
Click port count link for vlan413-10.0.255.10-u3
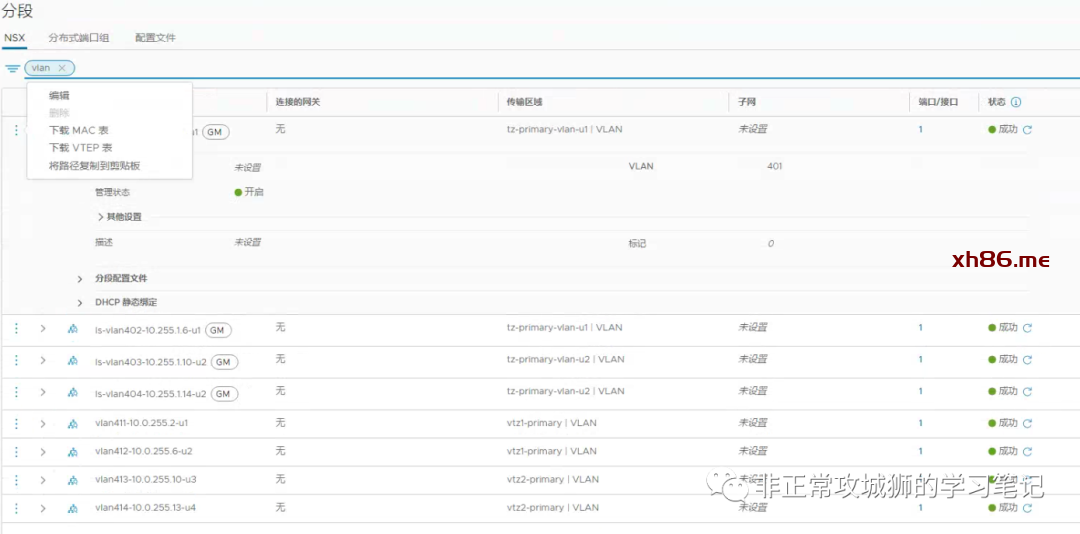click(x=920, y=479)
